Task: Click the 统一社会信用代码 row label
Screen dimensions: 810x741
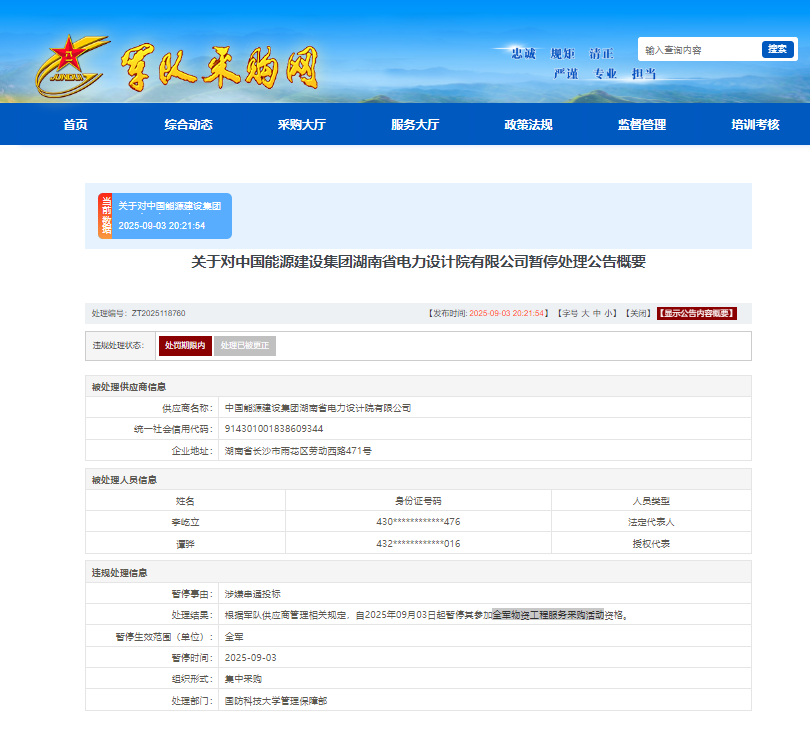Action: [173, 429]
